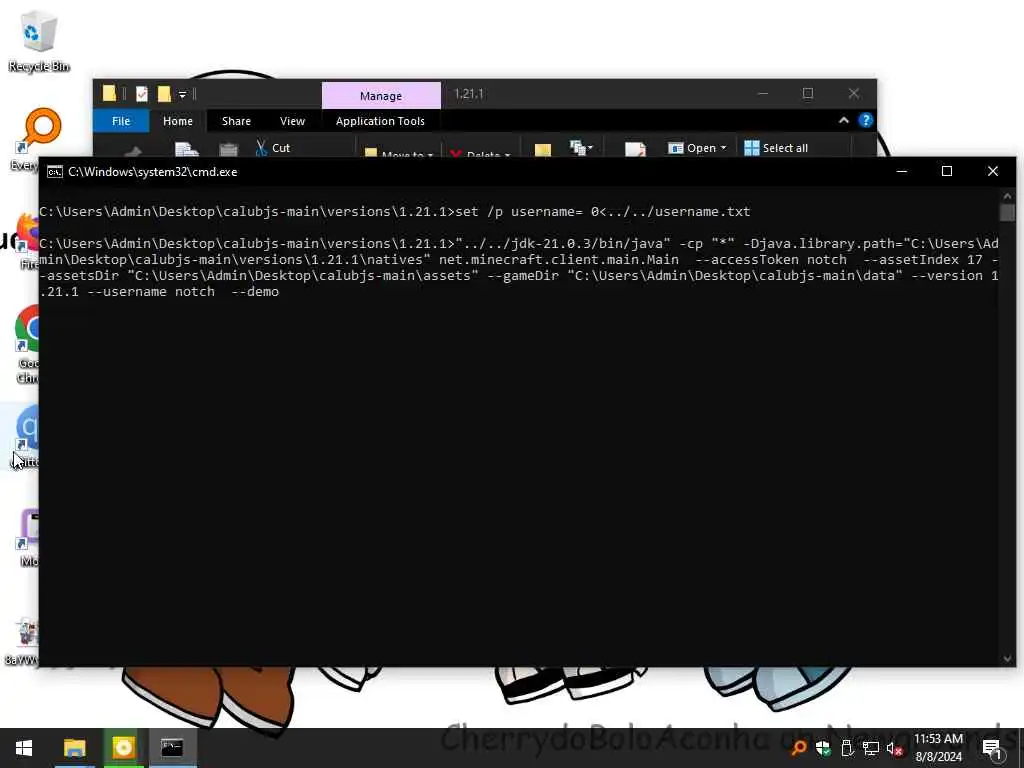Click the muted volume tray icon

click(895, 748)
